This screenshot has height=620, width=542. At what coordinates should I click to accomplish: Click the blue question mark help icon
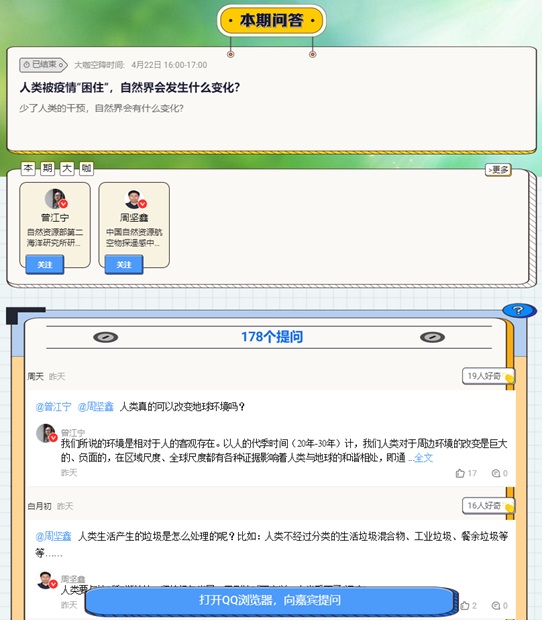(x=519, y=310)
